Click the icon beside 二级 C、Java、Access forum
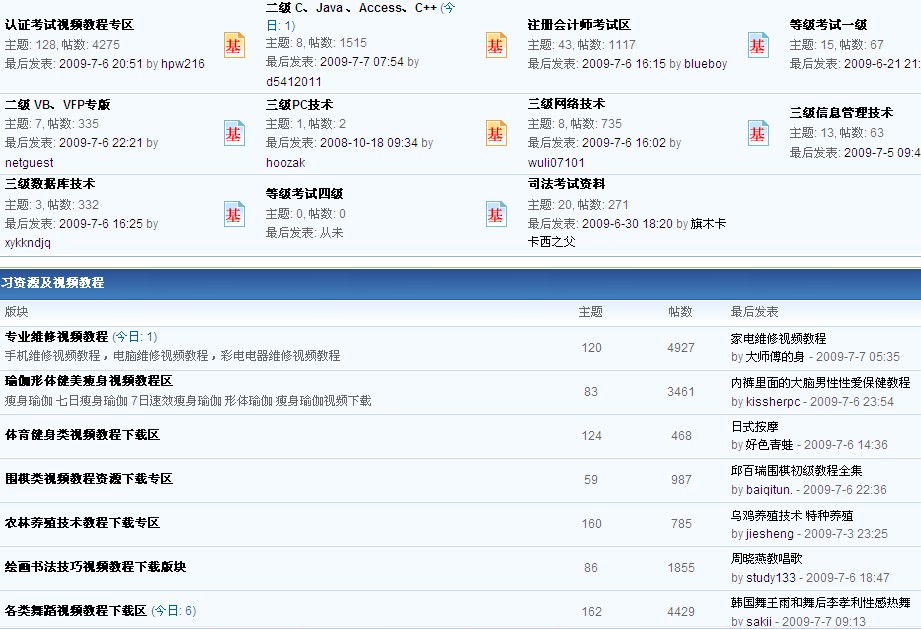 point(234,45)
